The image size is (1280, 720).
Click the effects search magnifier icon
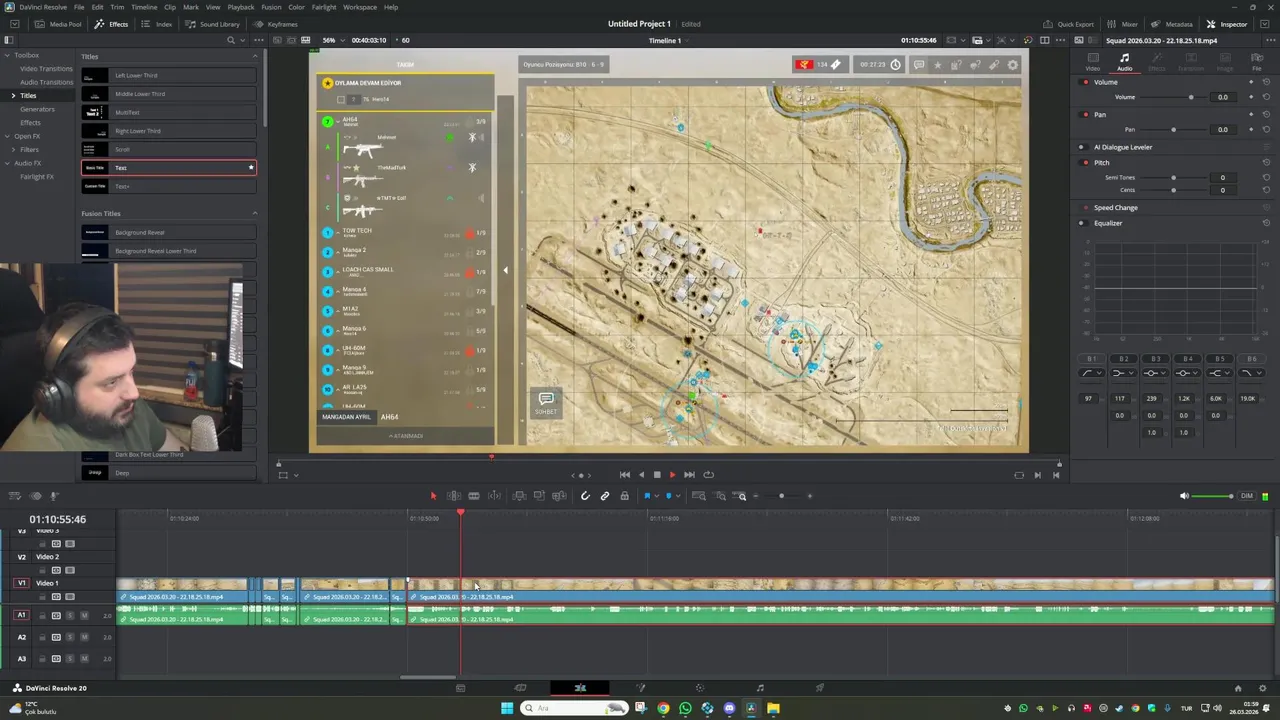[231, 40]
